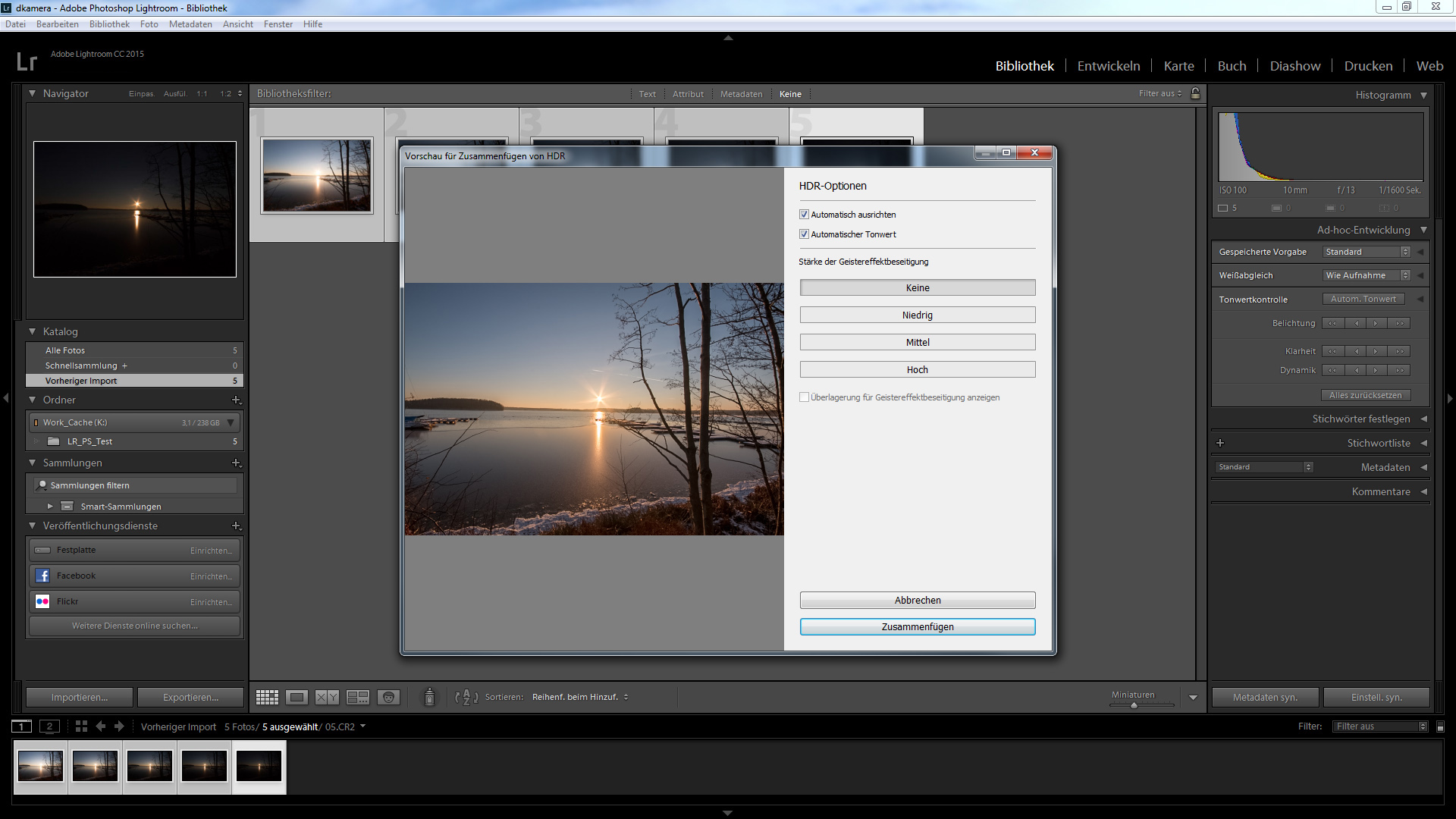
Task: Hide left panel group arrow
Action: click(x=6, y=397)
